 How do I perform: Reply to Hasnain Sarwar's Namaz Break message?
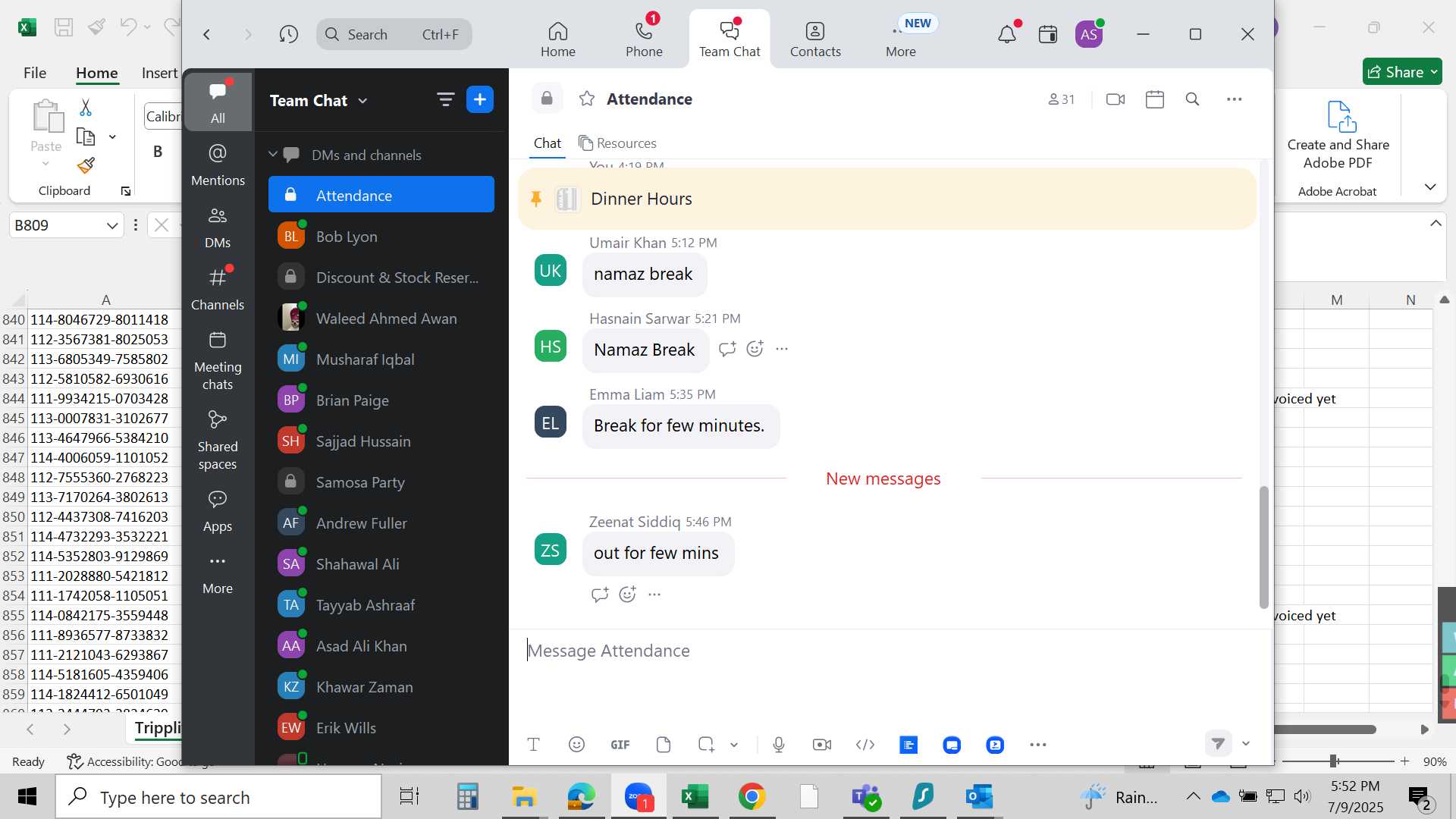(x=727, y=349)
